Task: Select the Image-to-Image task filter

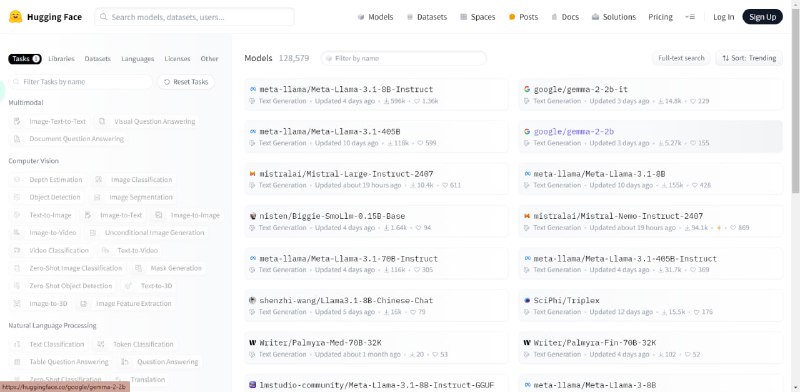Action: tap(187, 215)
